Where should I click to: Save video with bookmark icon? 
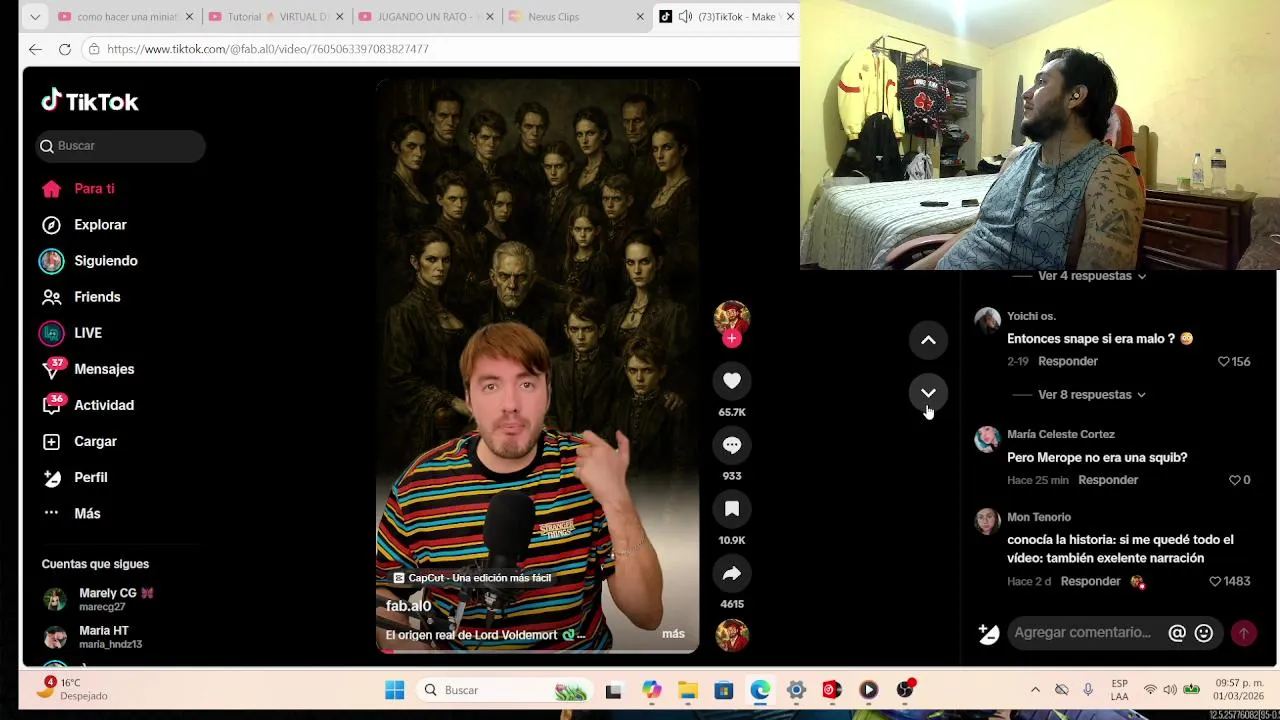pyautogui.click(x=732, y=509)
